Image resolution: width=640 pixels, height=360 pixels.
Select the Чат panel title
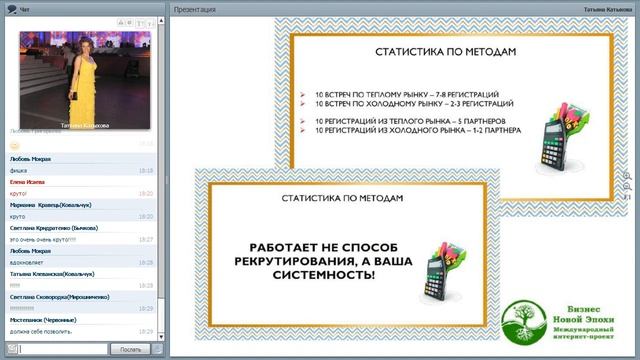point(24,9)
